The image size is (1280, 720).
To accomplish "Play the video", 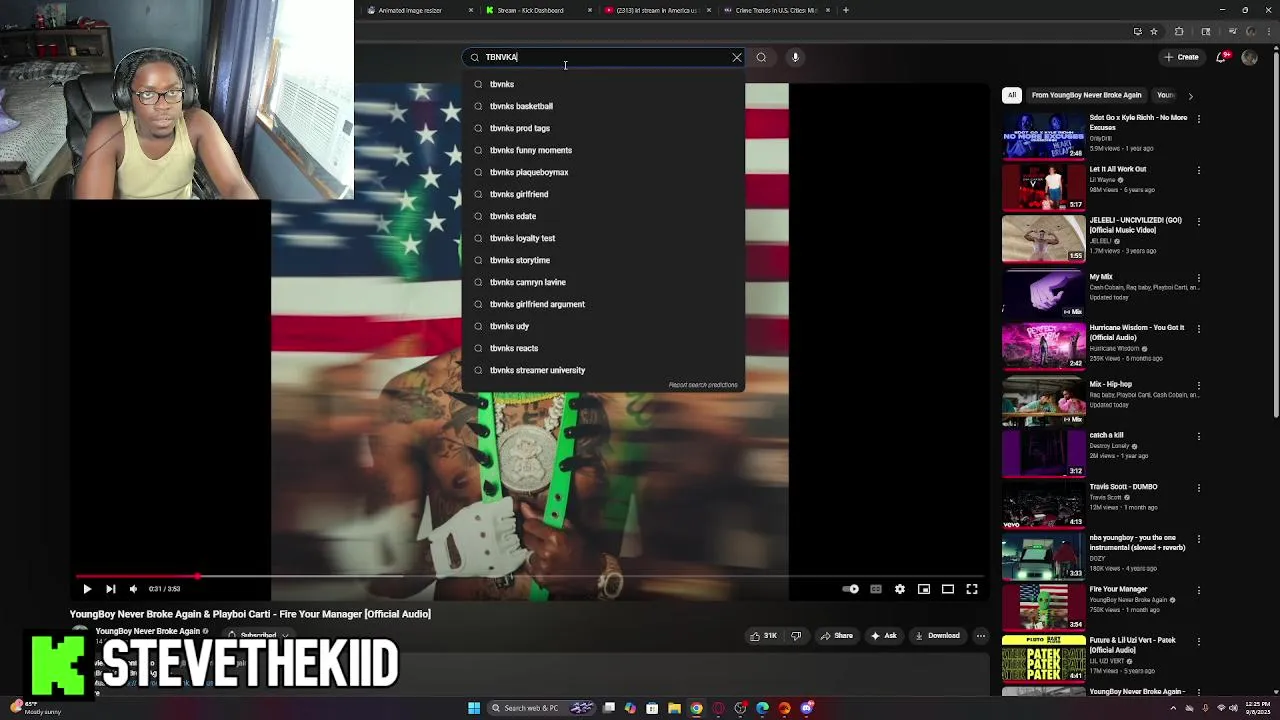I will [x=87, y=589].
